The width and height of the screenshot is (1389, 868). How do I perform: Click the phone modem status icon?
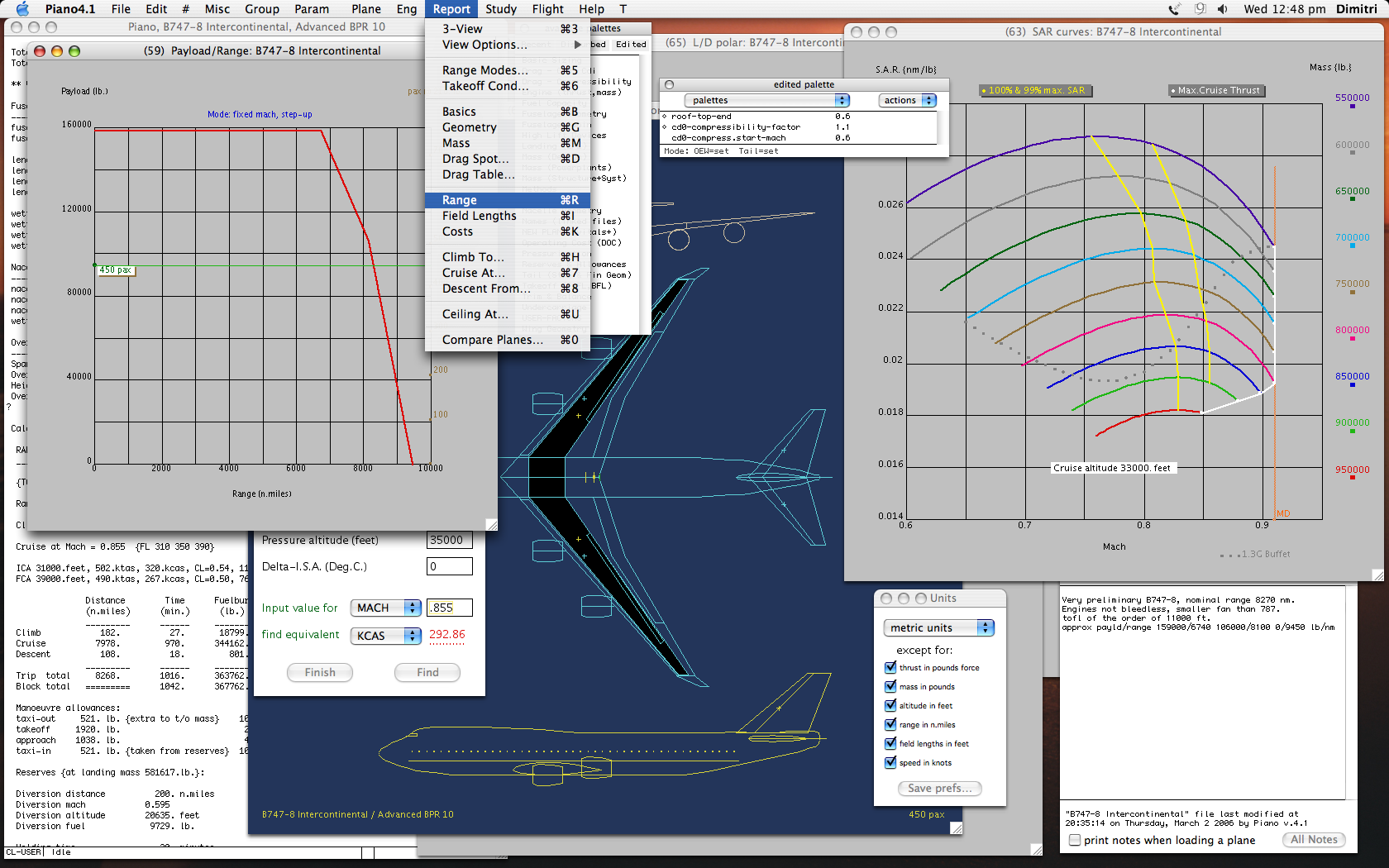pyautogui.click(x=1174, y=9)
